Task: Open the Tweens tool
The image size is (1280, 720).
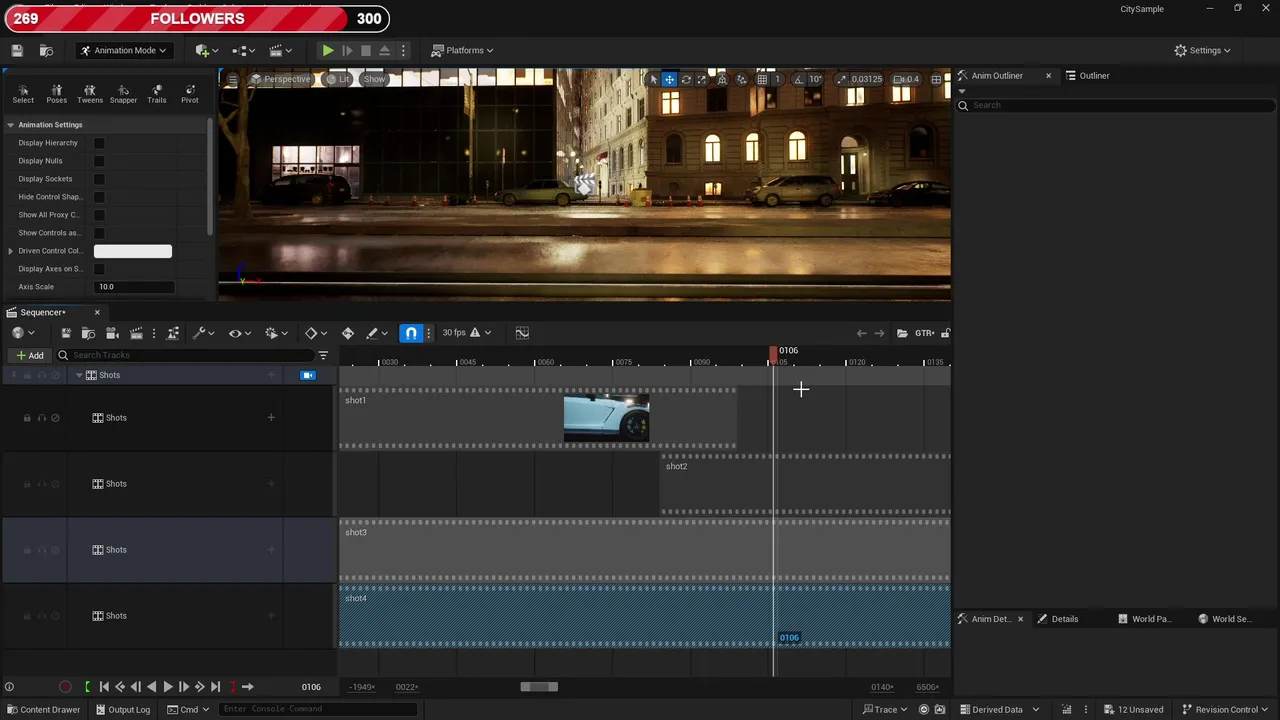Action: point(90,93)
